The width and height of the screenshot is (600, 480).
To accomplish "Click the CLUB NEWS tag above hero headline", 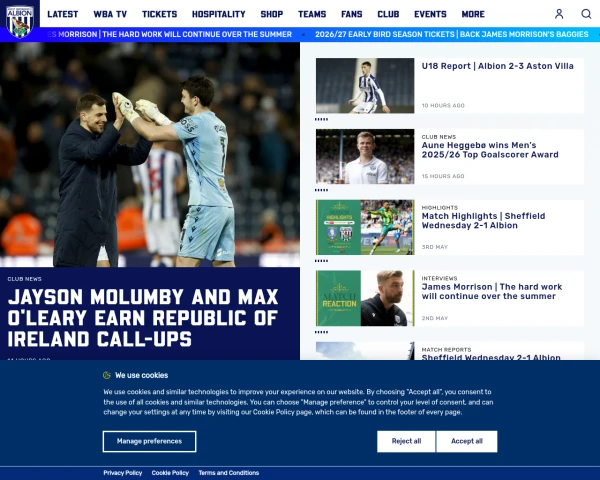I will 24,279.
